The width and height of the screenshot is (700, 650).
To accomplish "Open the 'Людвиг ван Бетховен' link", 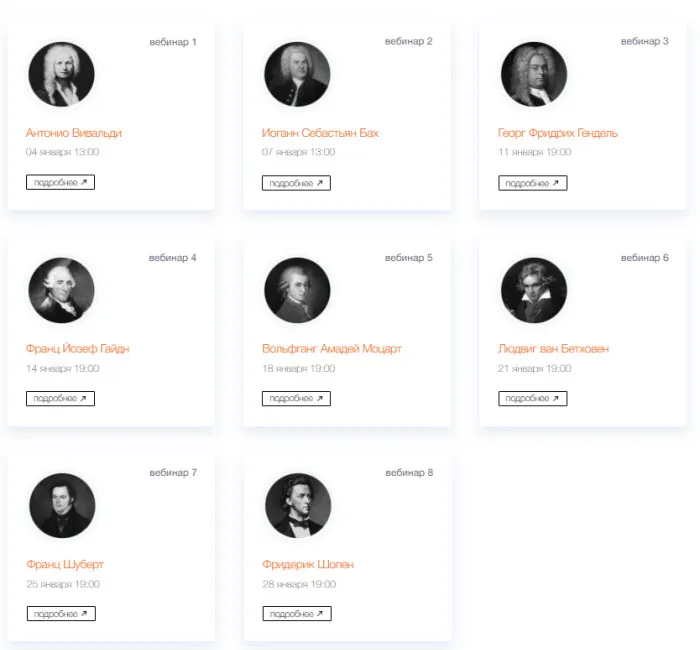I will coord(553,349).
